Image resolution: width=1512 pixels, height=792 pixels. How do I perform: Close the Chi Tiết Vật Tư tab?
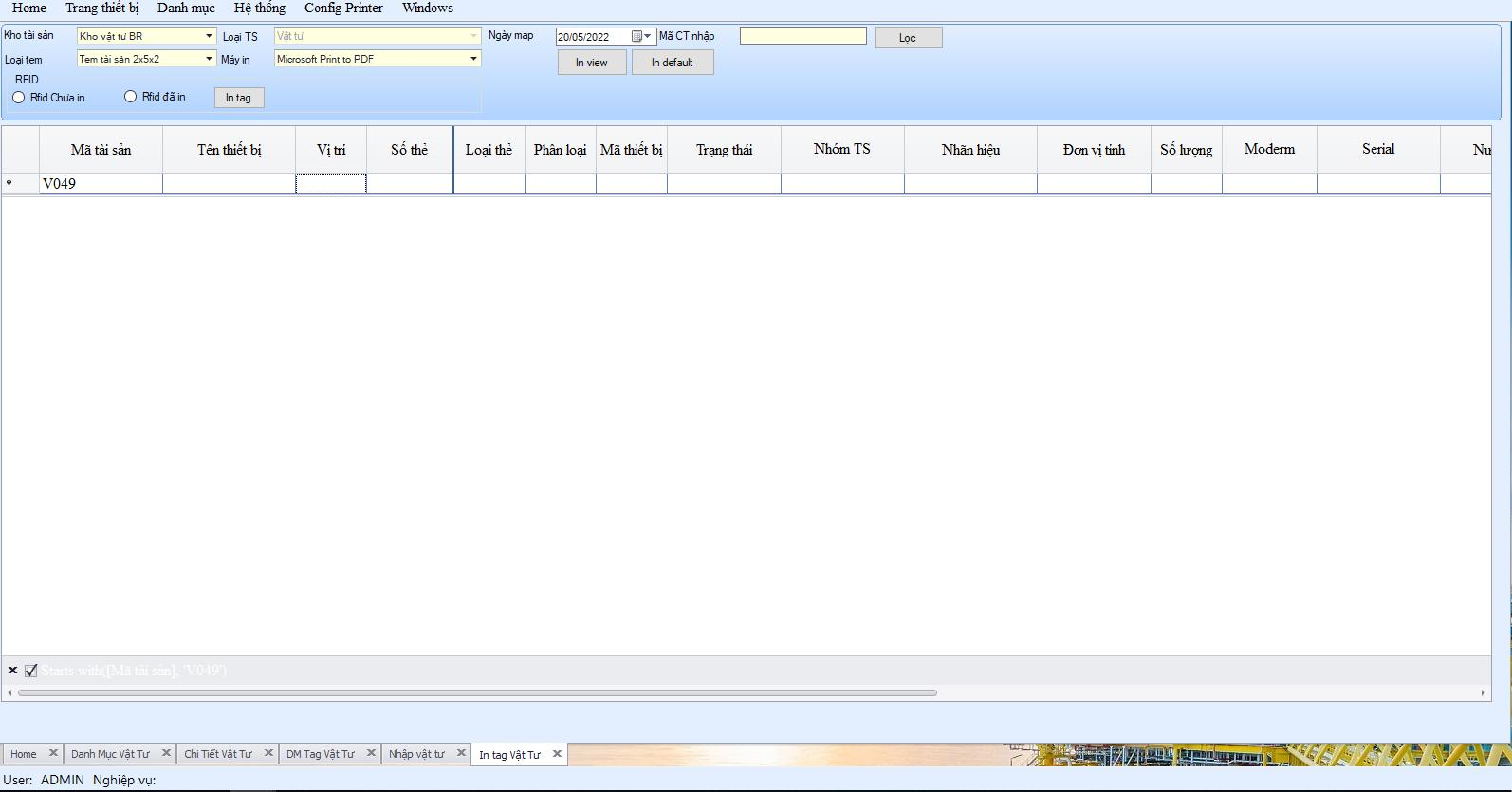tap(268, 753)
